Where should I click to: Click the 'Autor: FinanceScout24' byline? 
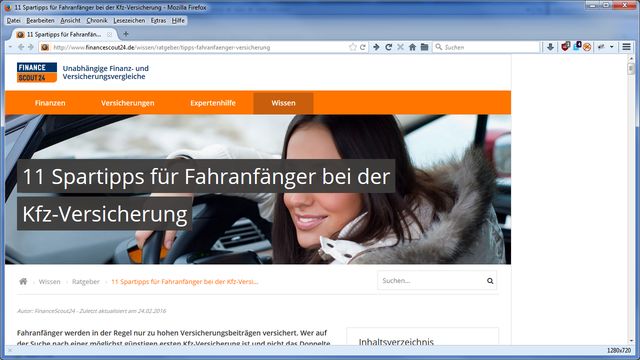pos(91,311)
